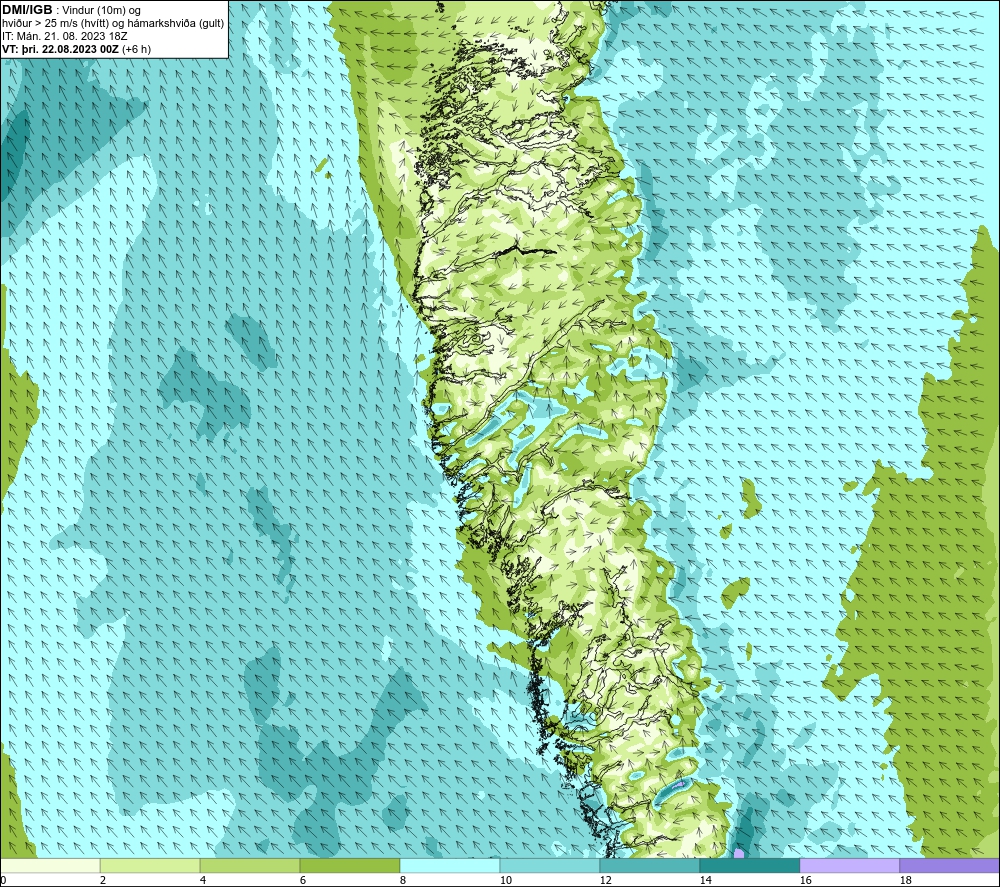
Task: Select the 'IT: Mán. 21. 08. 2023 18Z' line
Action: (64, 36)
